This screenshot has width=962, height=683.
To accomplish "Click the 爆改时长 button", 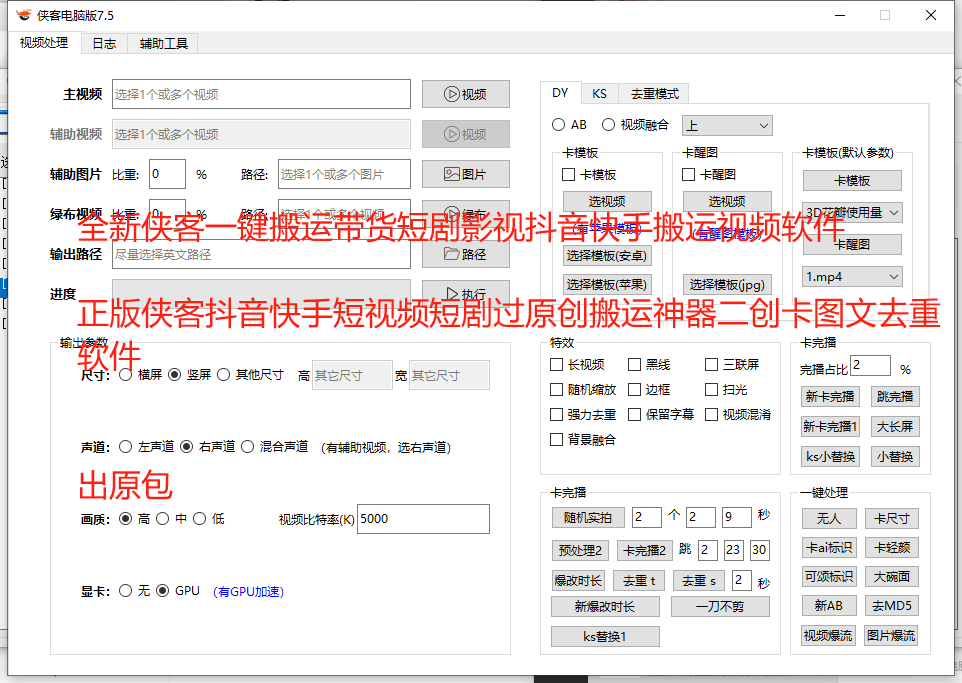I will [x=578, y=580].
